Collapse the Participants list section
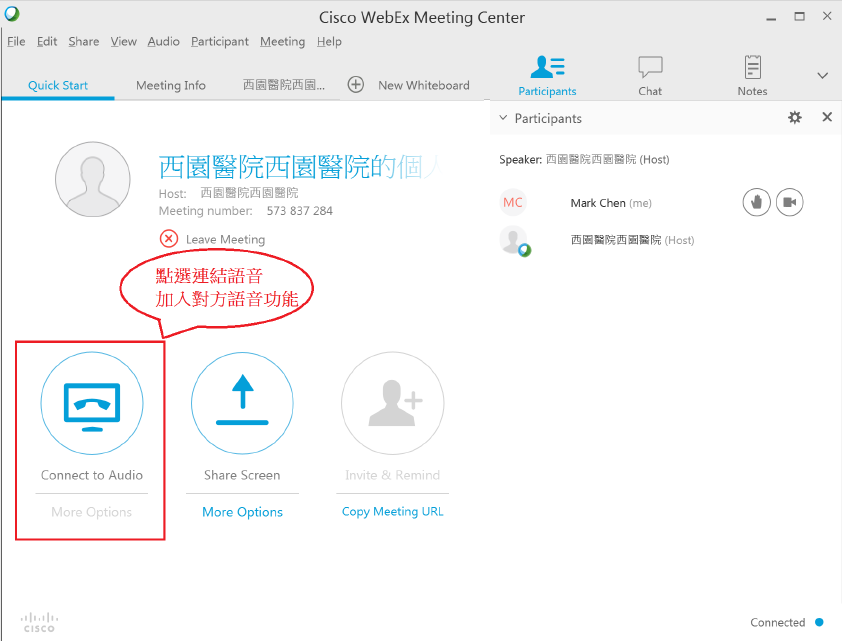842x641 pixels. pyautogui.click(x=503, y=118)
